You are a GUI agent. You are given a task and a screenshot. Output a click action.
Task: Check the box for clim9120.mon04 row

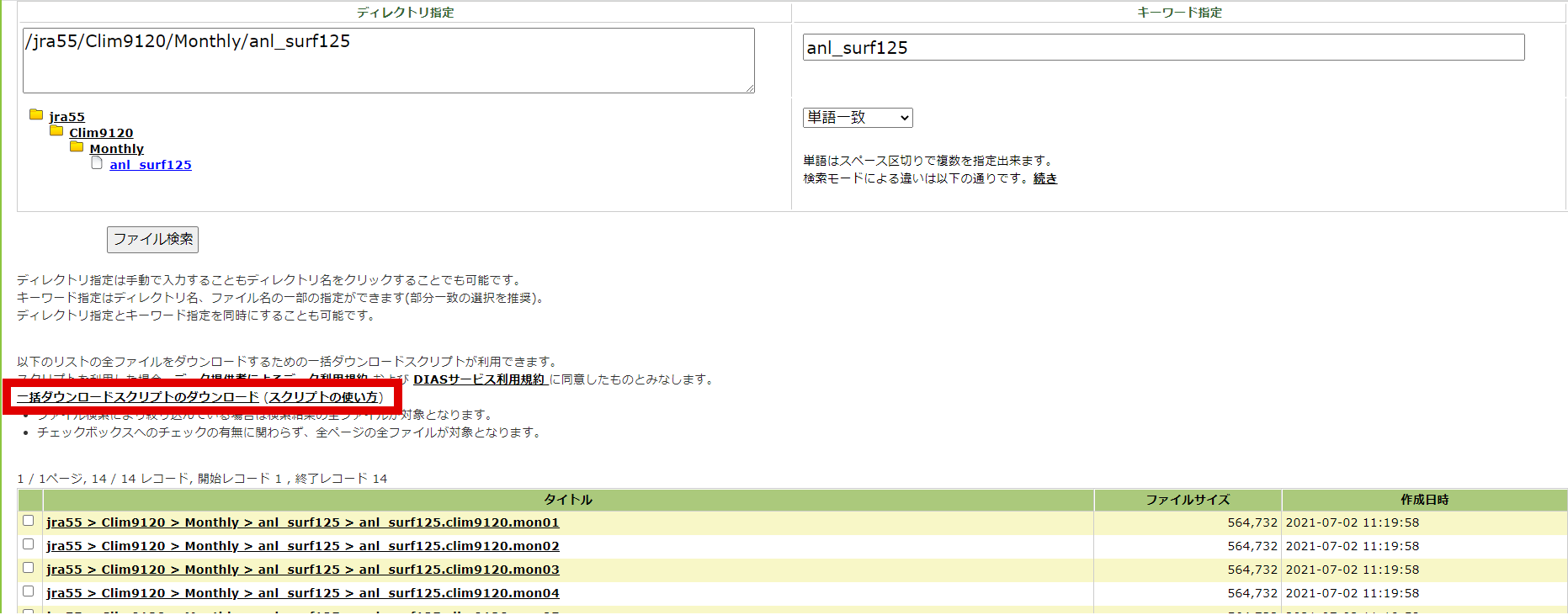point(29,591)
